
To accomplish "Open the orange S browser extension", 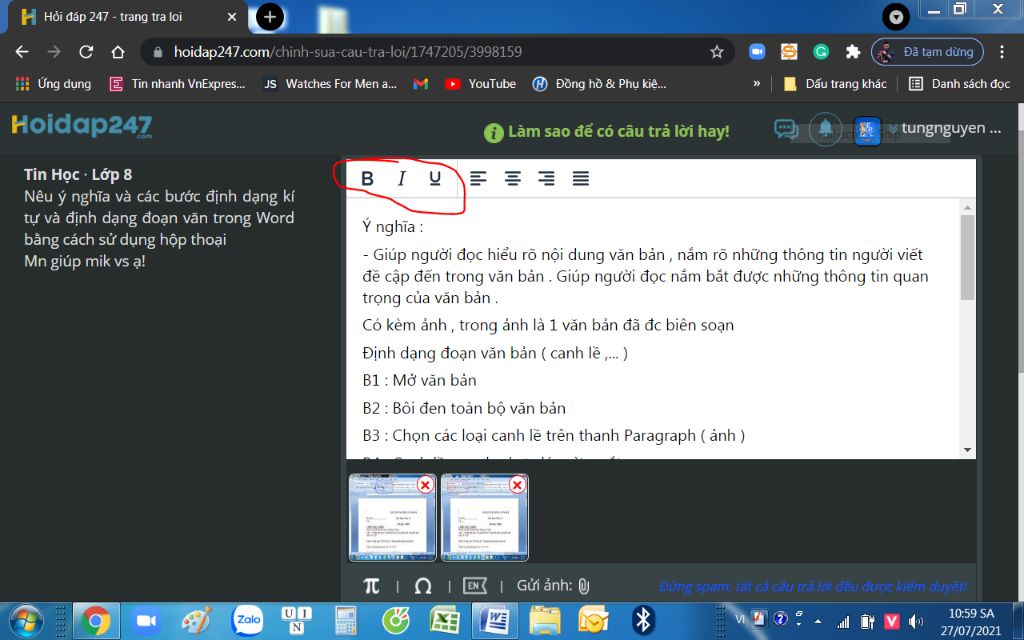I will 789,52.
